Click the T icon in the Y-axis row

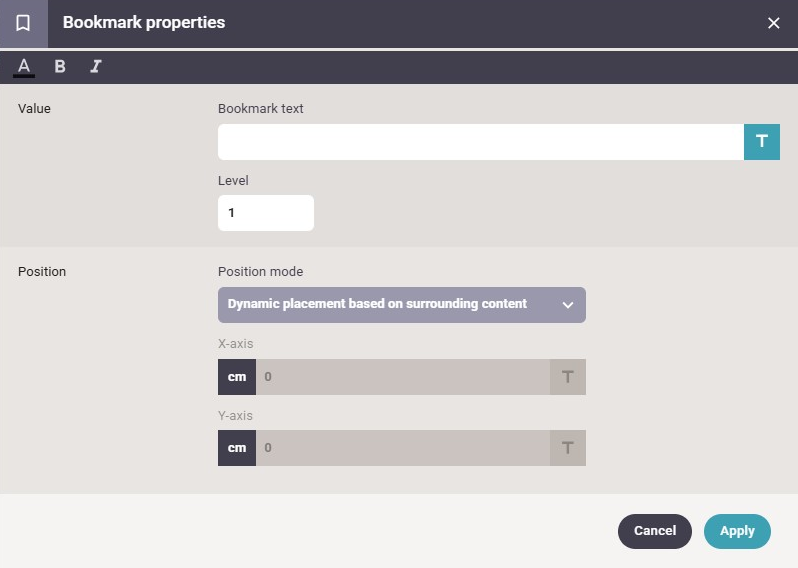click(x=567, y=448)
